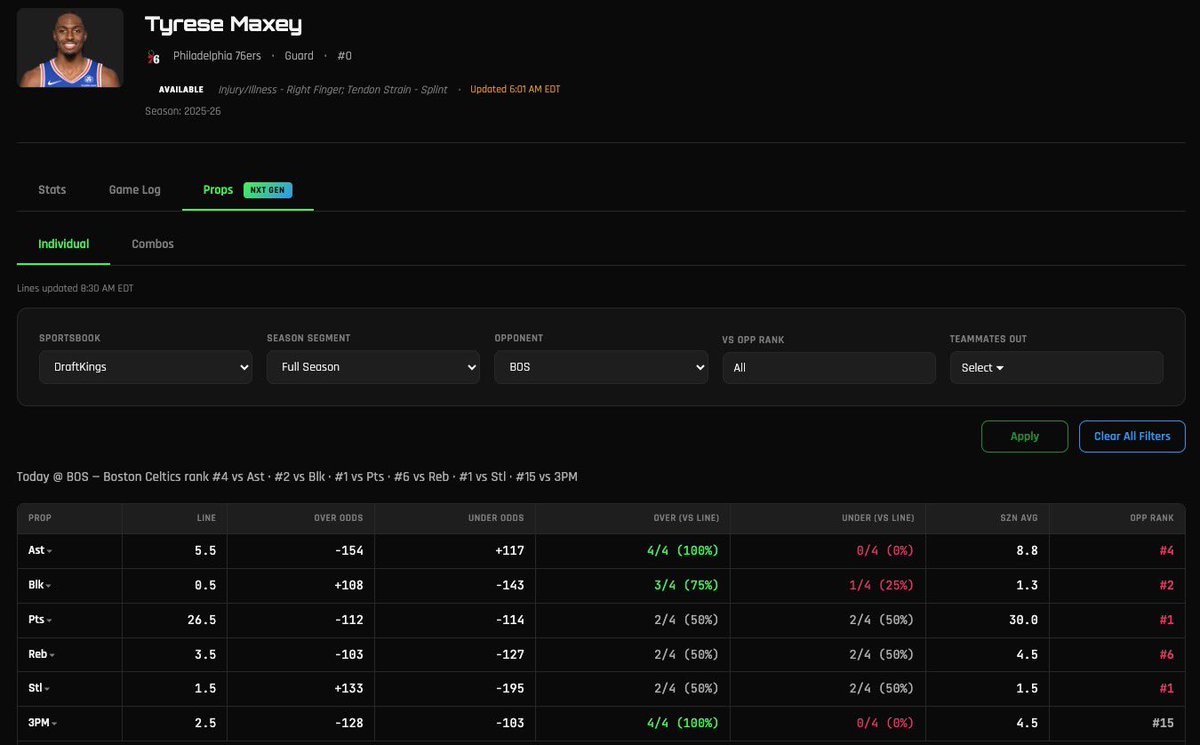Expand the Stl prop row
The height and width of the screenshot is (745, 1200).
click(x=39, y=689)
